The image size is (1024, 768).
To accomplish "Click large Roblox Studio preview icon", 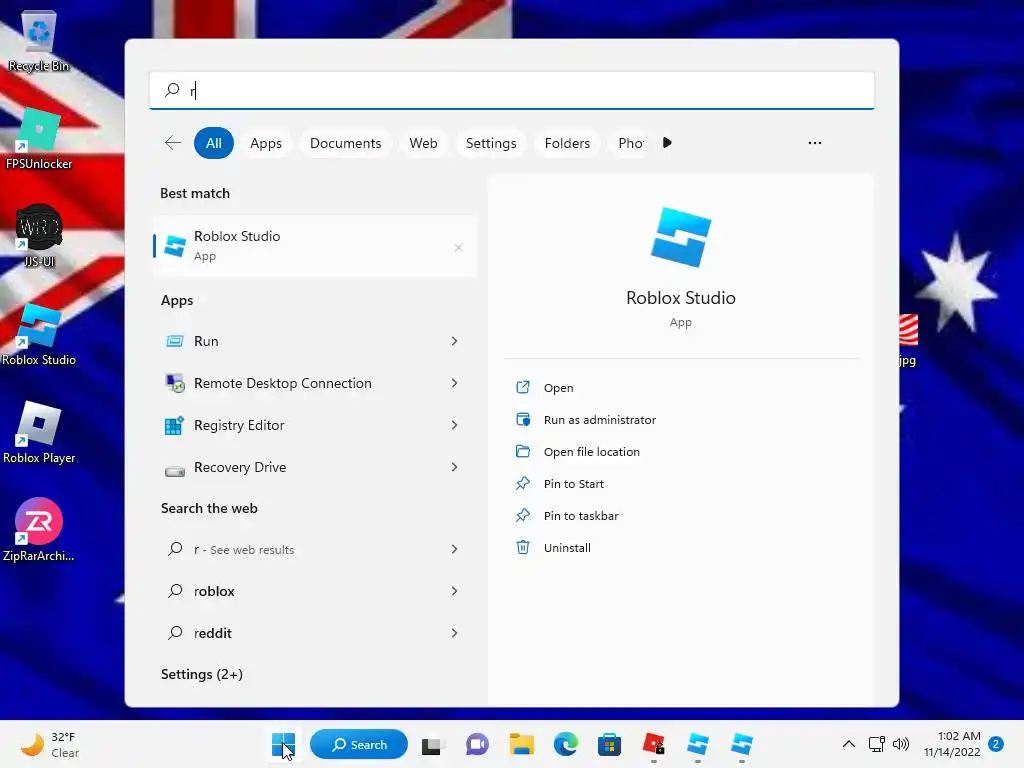I will (680, 237).
